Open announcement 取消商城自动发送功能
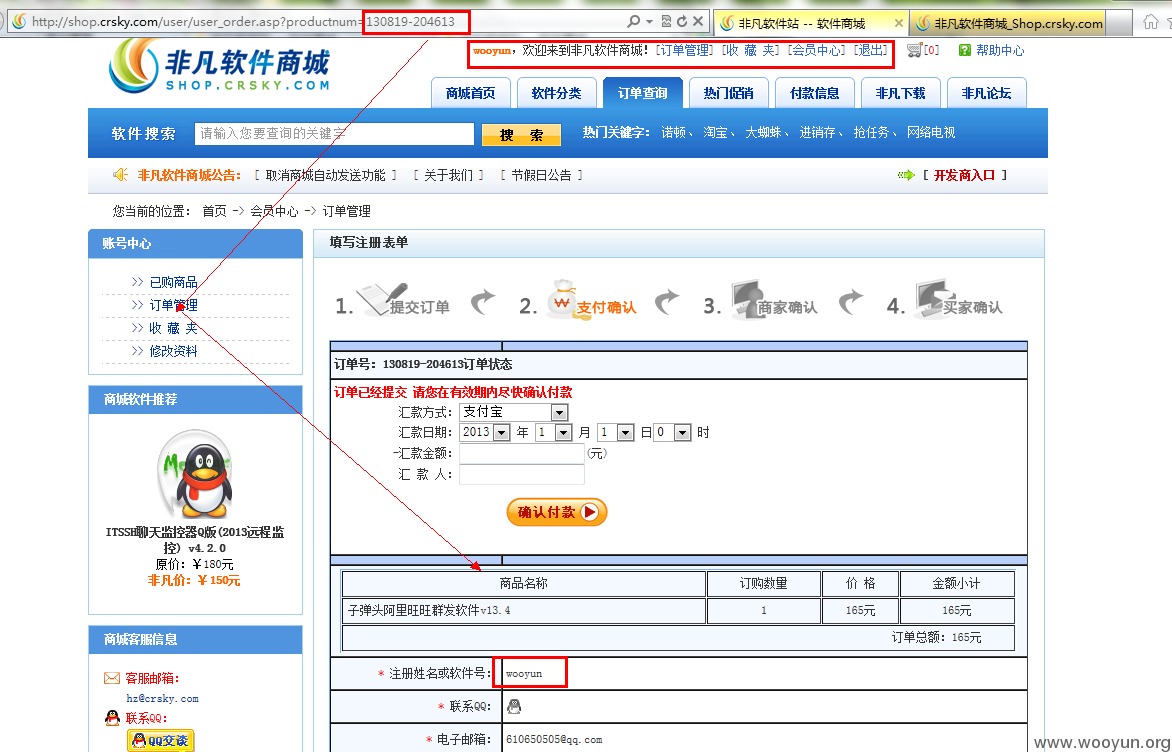 tap(325, 175)
